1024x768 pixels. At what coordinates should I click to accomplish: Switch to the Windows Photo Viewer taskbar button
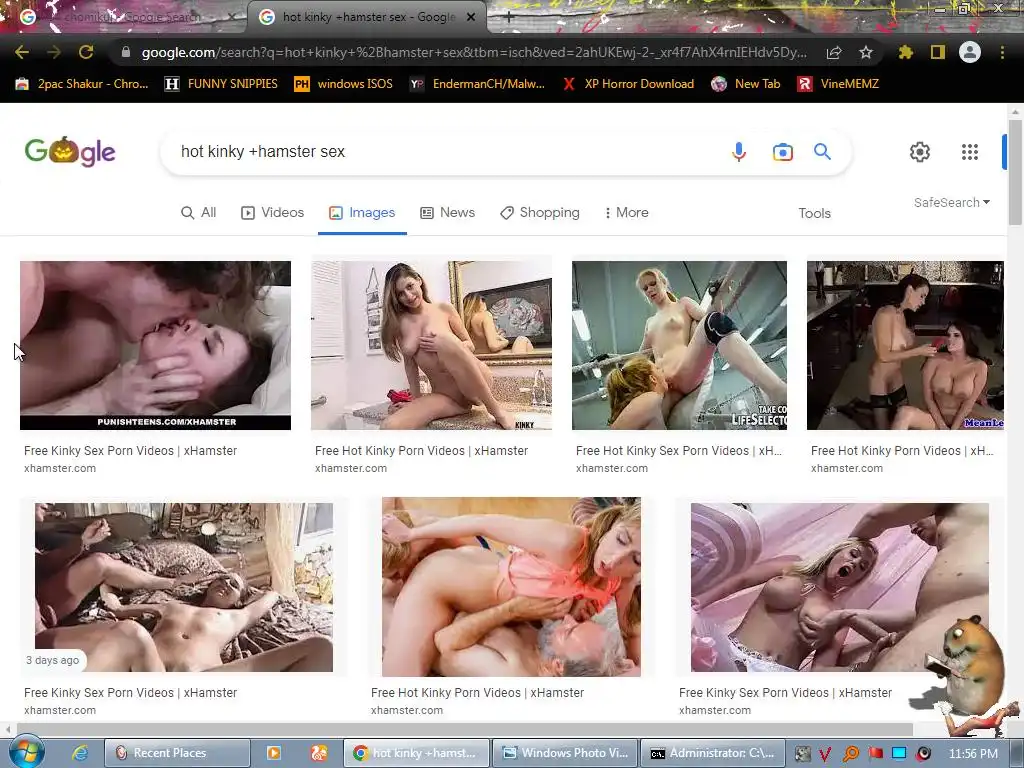tap(566, 753)
